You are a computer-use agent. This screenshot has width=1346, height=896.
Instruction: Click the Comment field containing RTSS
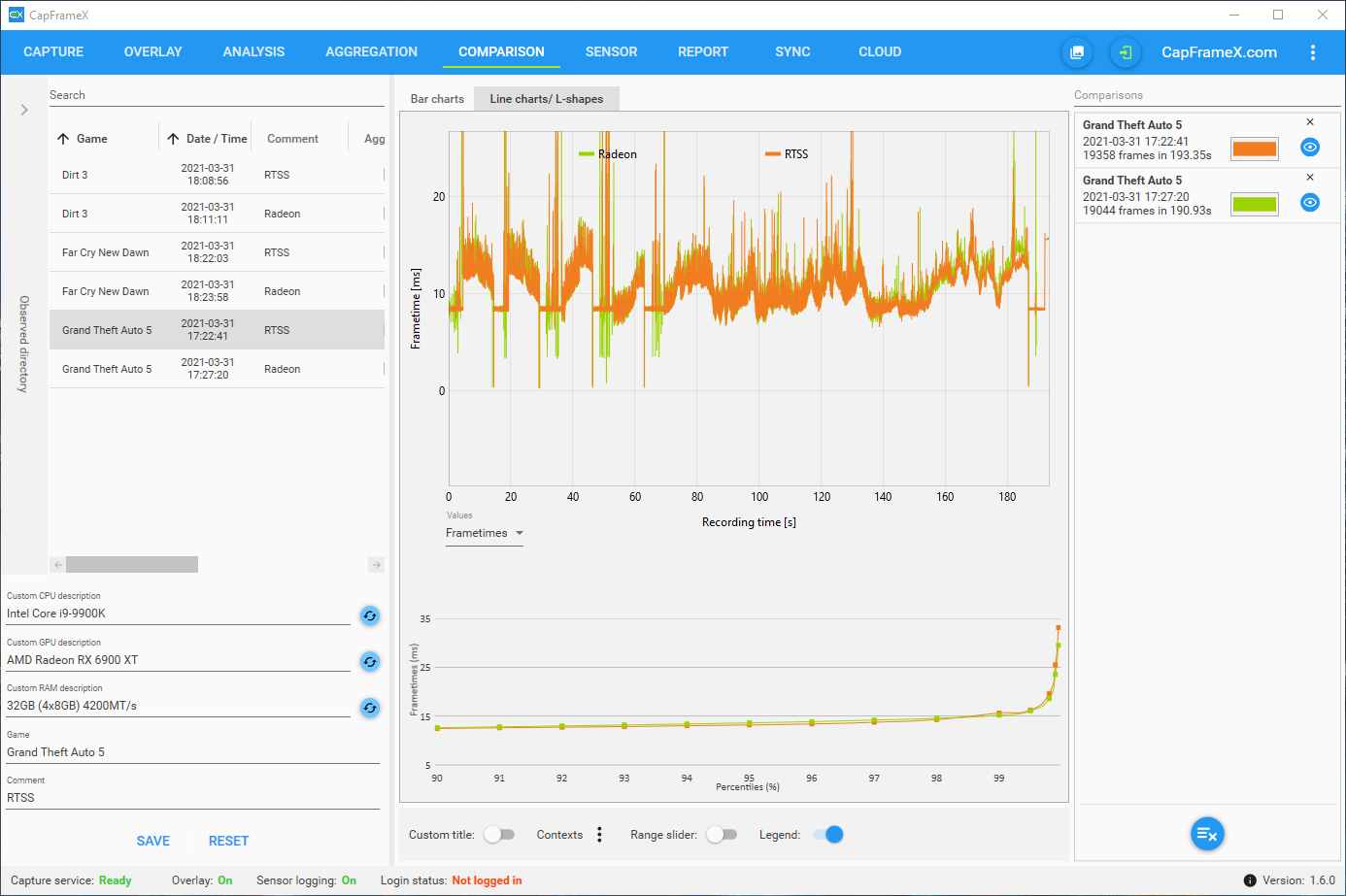pos(192,798)
